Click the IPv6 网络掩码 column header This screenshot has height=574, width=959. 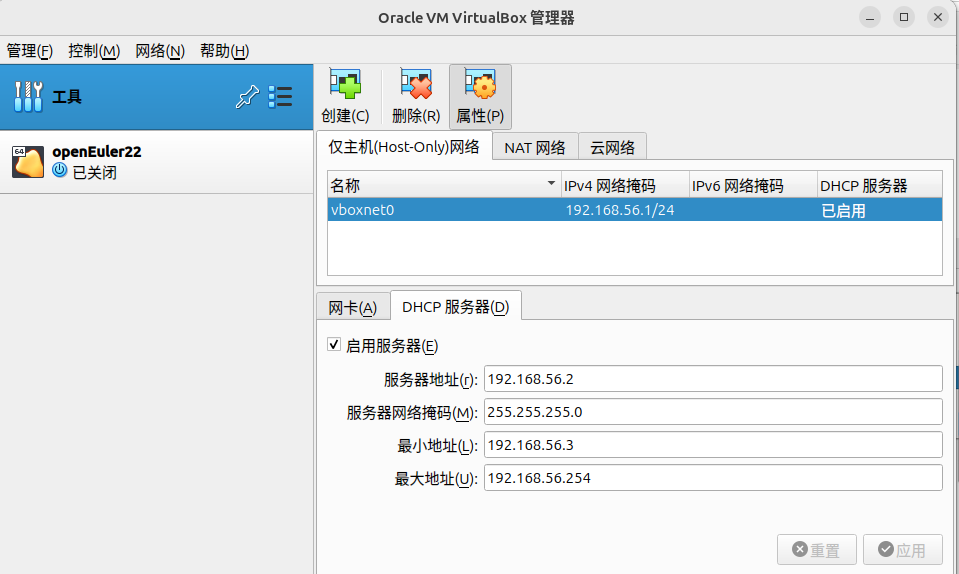[753, 185]
